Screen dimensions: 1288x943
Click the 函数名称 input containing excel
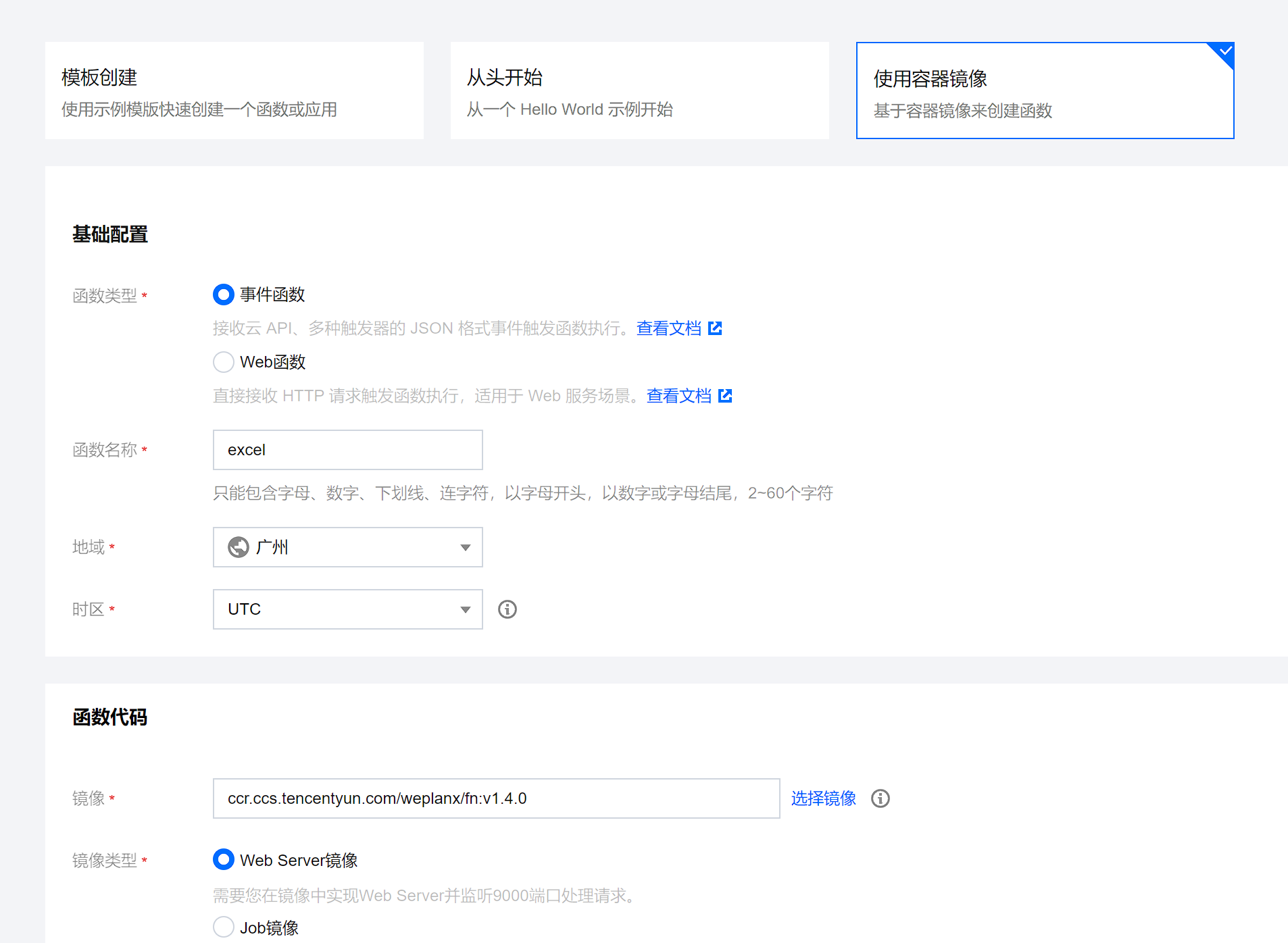pyautogui.click(x=347, y=450)
